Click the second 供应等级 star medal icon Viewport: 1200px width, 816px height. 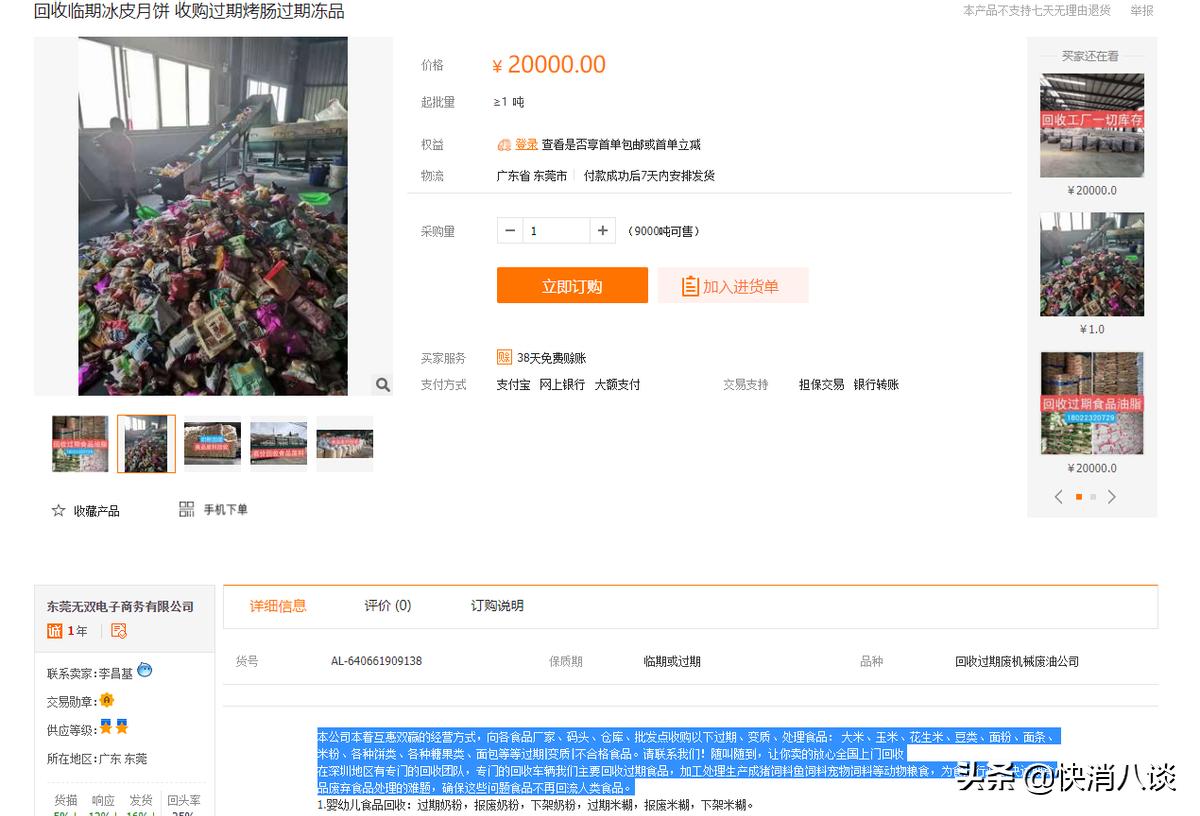pos(122,727)
